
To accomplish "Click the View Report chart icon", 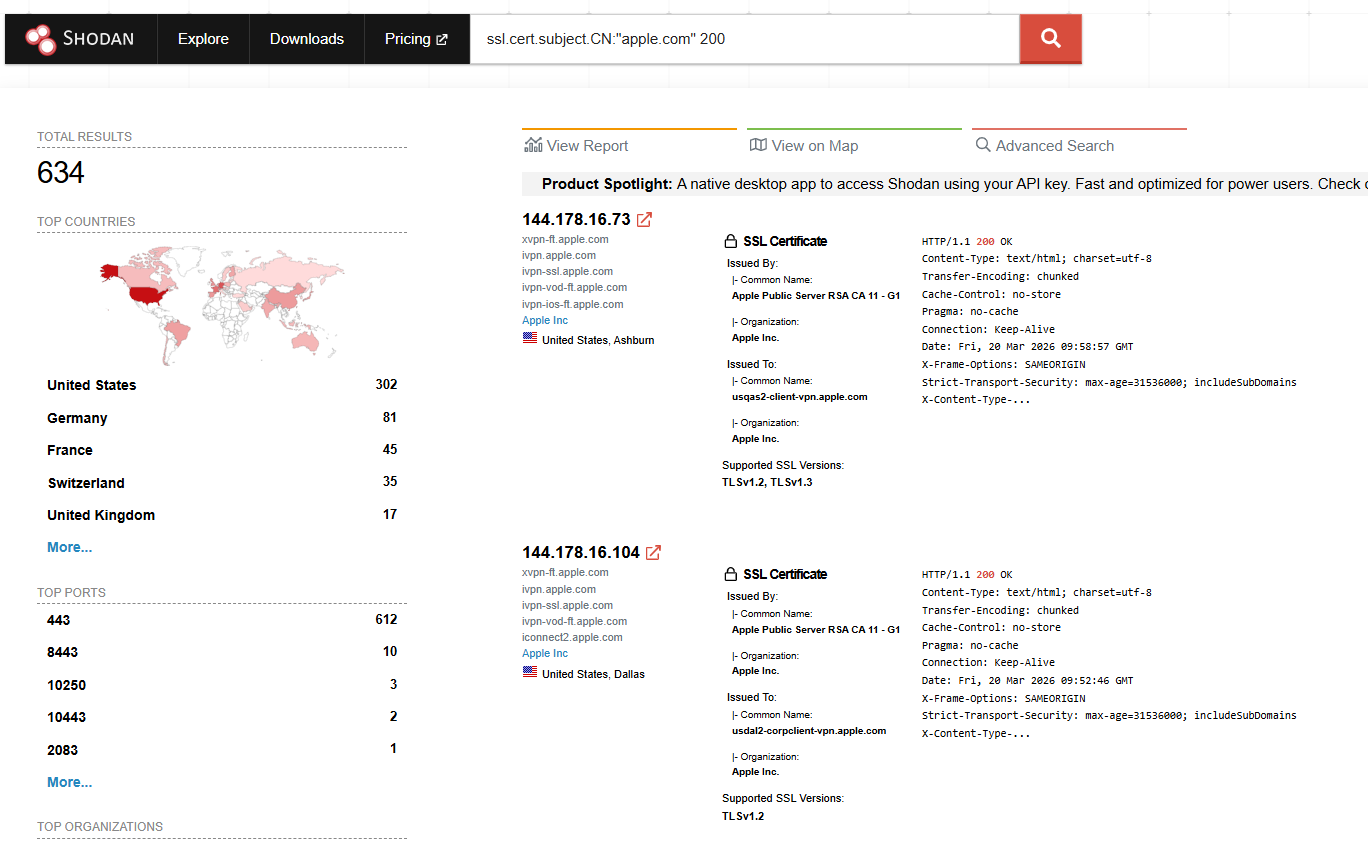I will (533, 145).
